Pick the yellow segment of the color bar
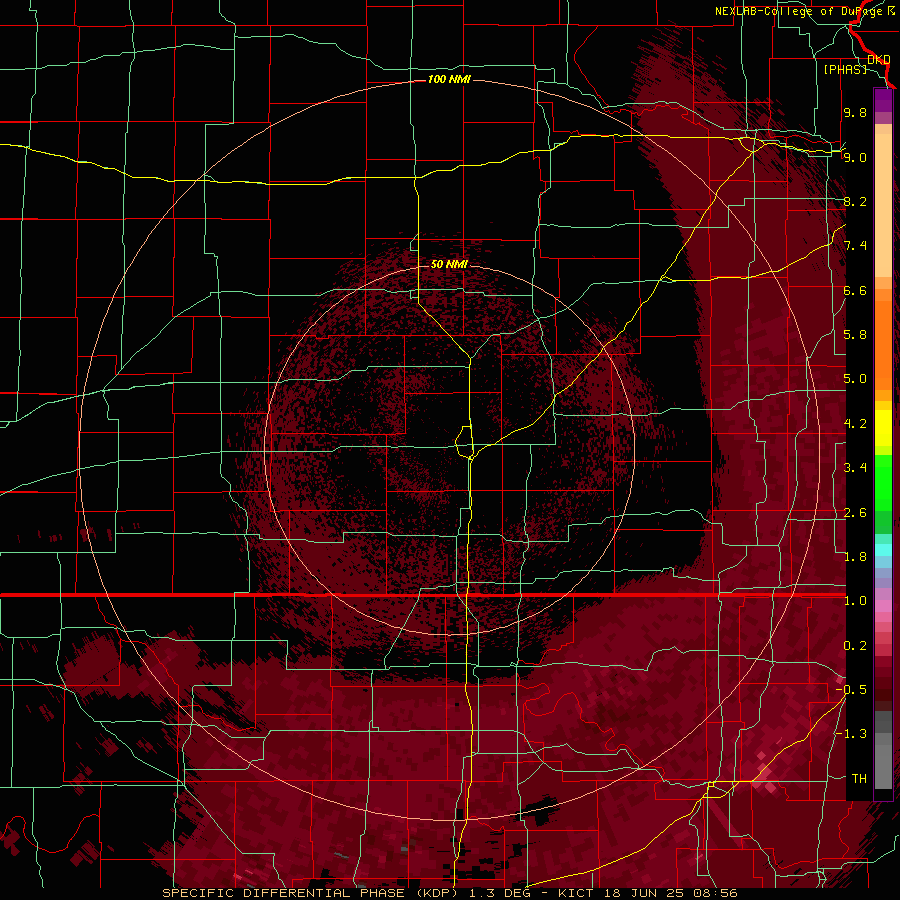 tap(883, 428)
